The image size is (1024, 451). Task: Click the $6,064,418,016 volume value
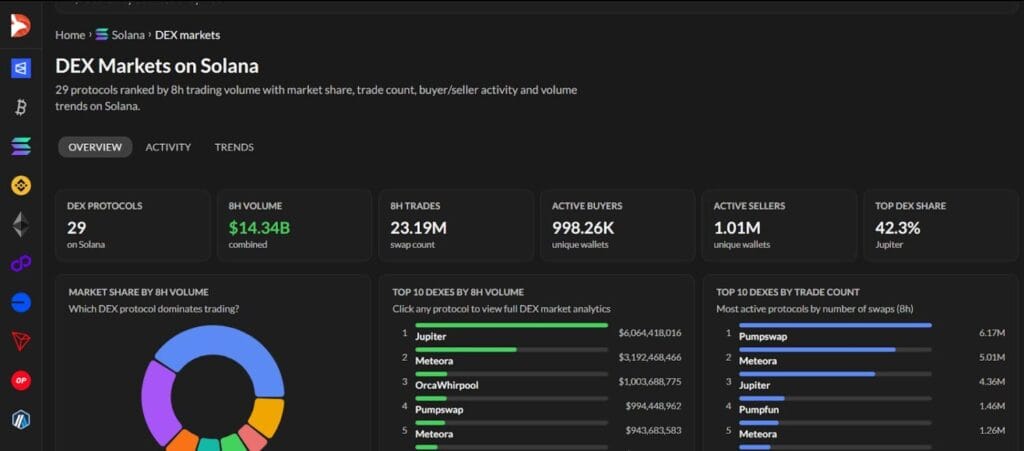(x=650, y=333)
